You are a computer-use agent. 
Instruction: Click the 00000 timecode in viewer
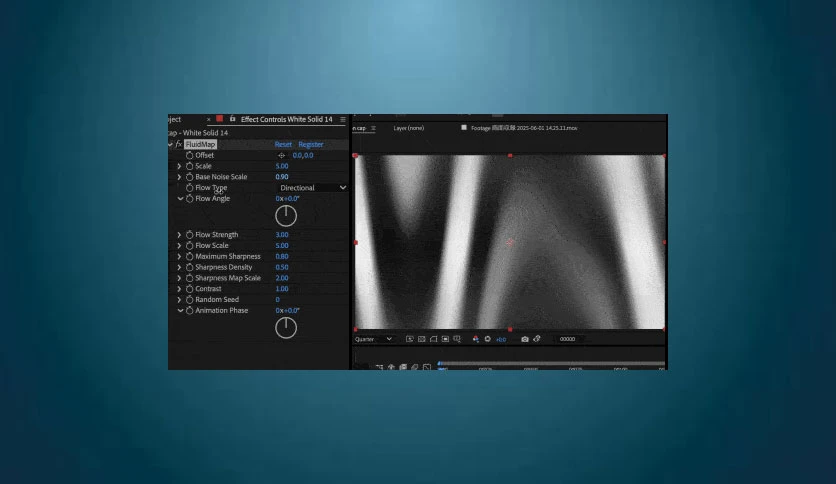coord(568,339)
